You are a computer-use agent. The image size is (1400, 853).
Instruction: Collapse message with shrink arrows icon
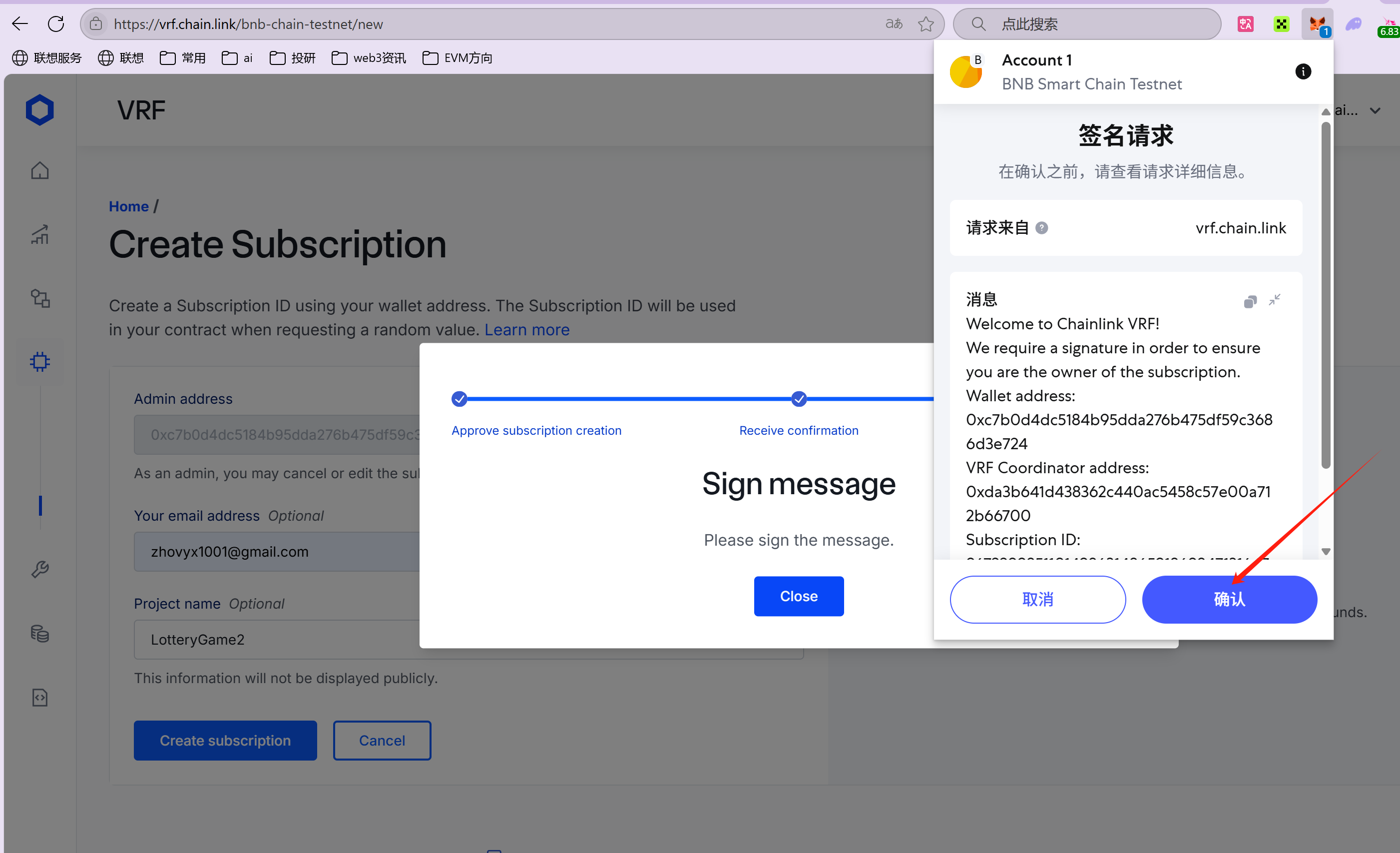[x=1275, y=300]
